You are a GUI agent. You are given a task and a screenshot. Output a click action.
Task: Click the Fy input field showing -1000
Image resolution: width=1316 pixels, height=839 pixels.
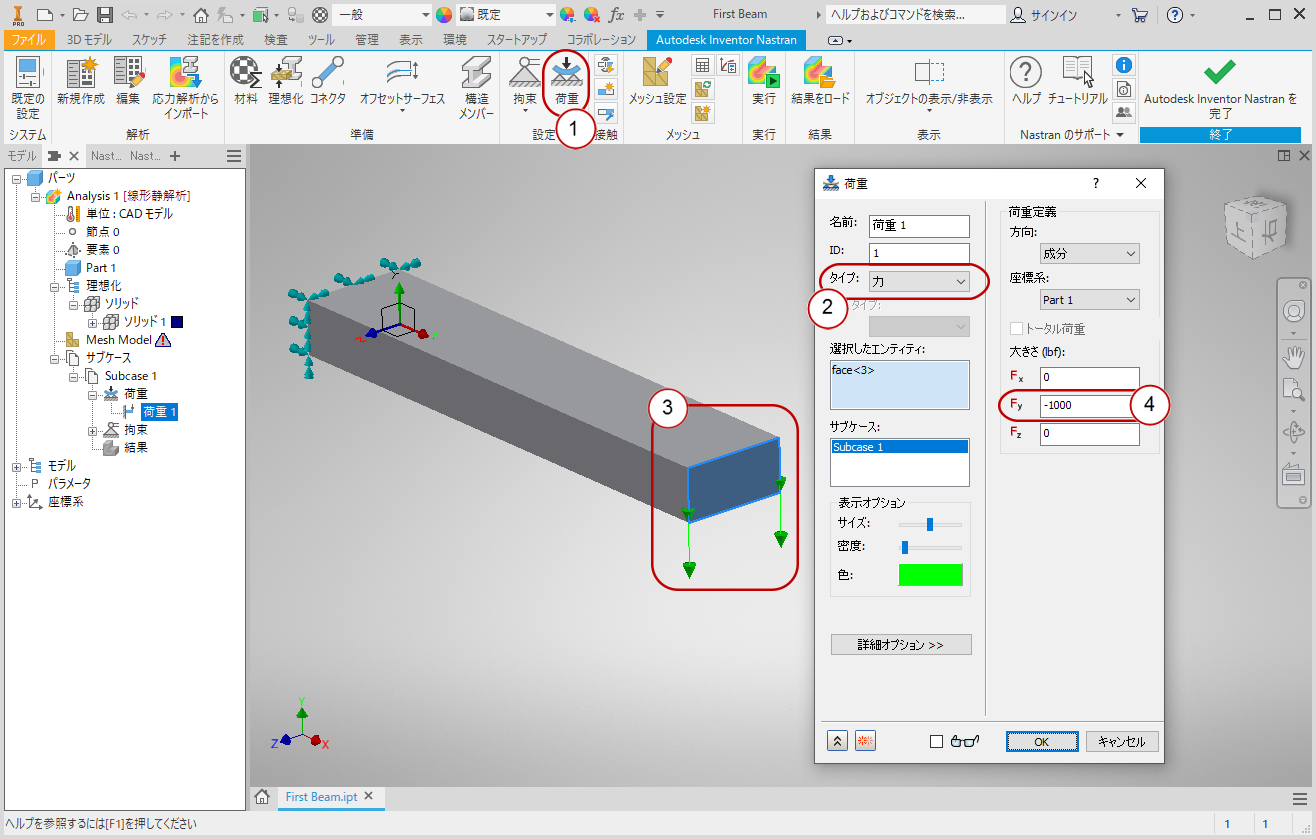point(1090,406)
